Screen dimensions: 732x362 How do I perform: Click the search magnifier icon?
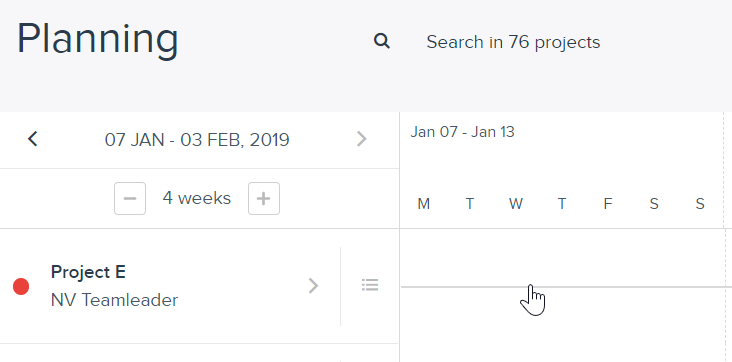pos(382,41)
